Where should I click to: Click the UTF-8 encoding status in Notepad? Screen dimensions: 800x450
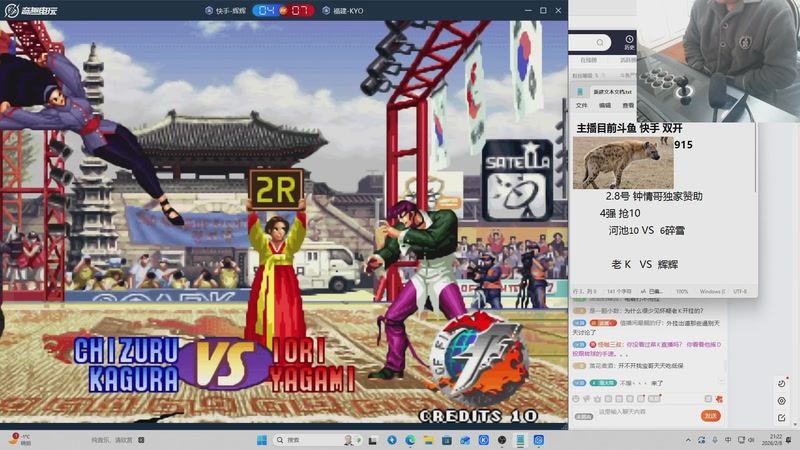[x=740, y=291]
